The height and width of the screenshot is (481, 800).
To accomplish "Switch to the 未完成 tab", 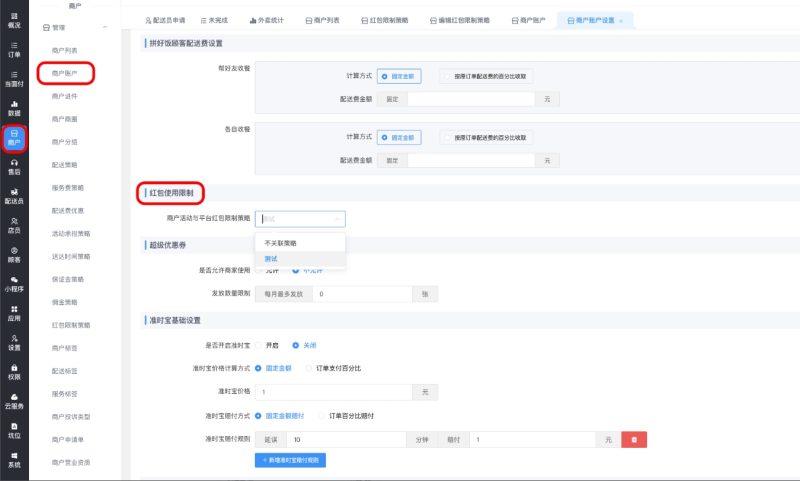I will [214, 20].
